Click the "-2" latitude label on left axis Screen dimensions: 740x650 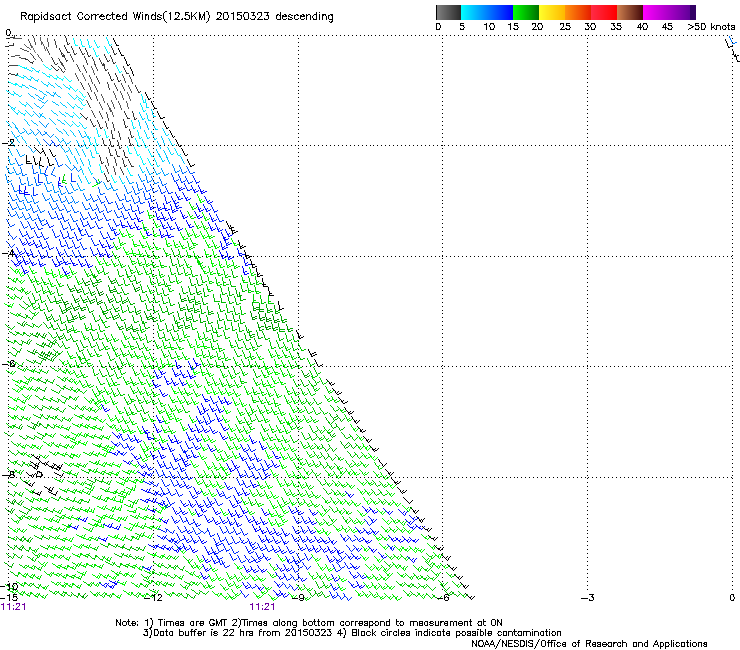[x=8, y=143]
